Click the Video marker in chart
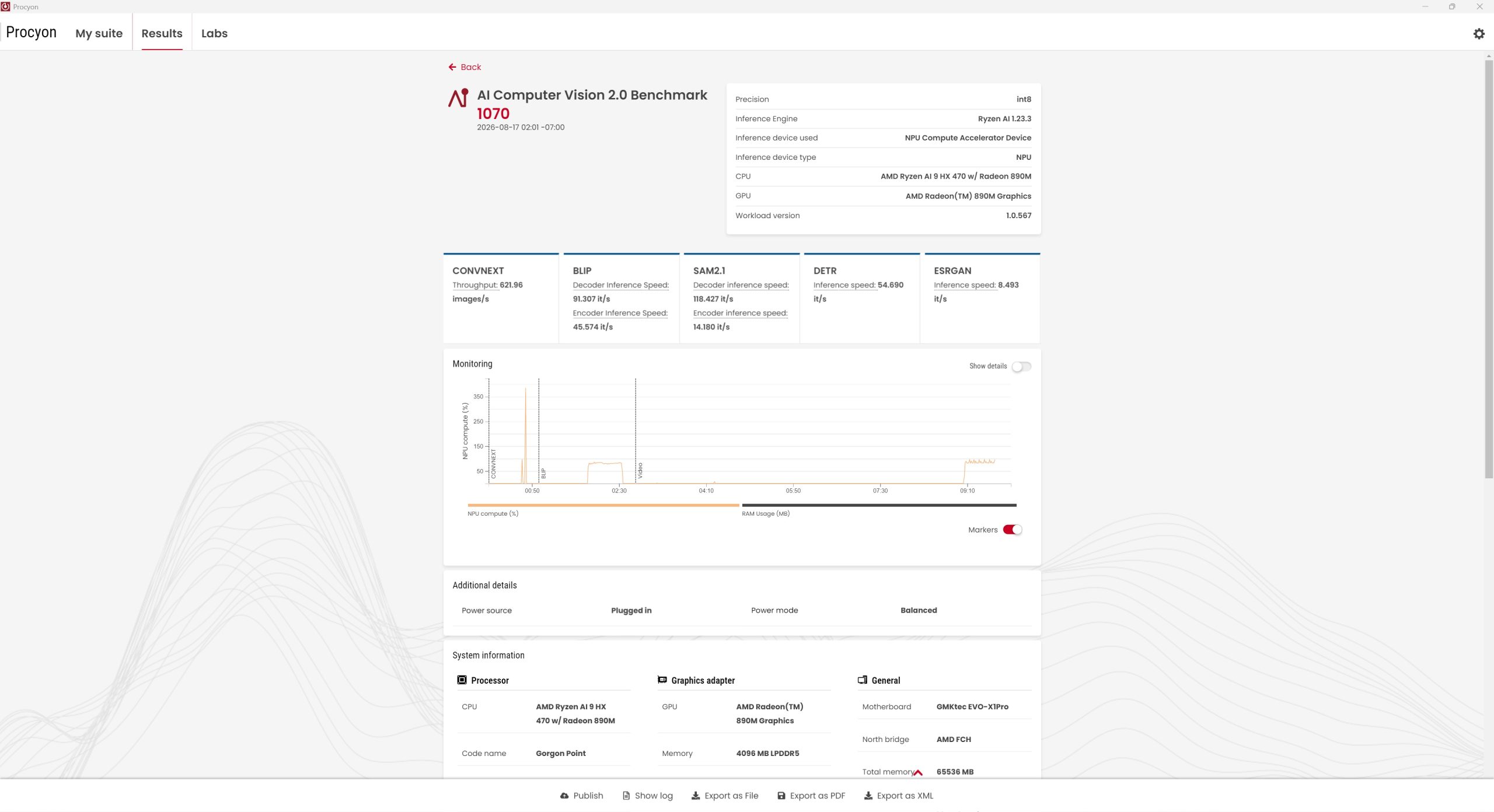1494x812 pixels. 640,471
